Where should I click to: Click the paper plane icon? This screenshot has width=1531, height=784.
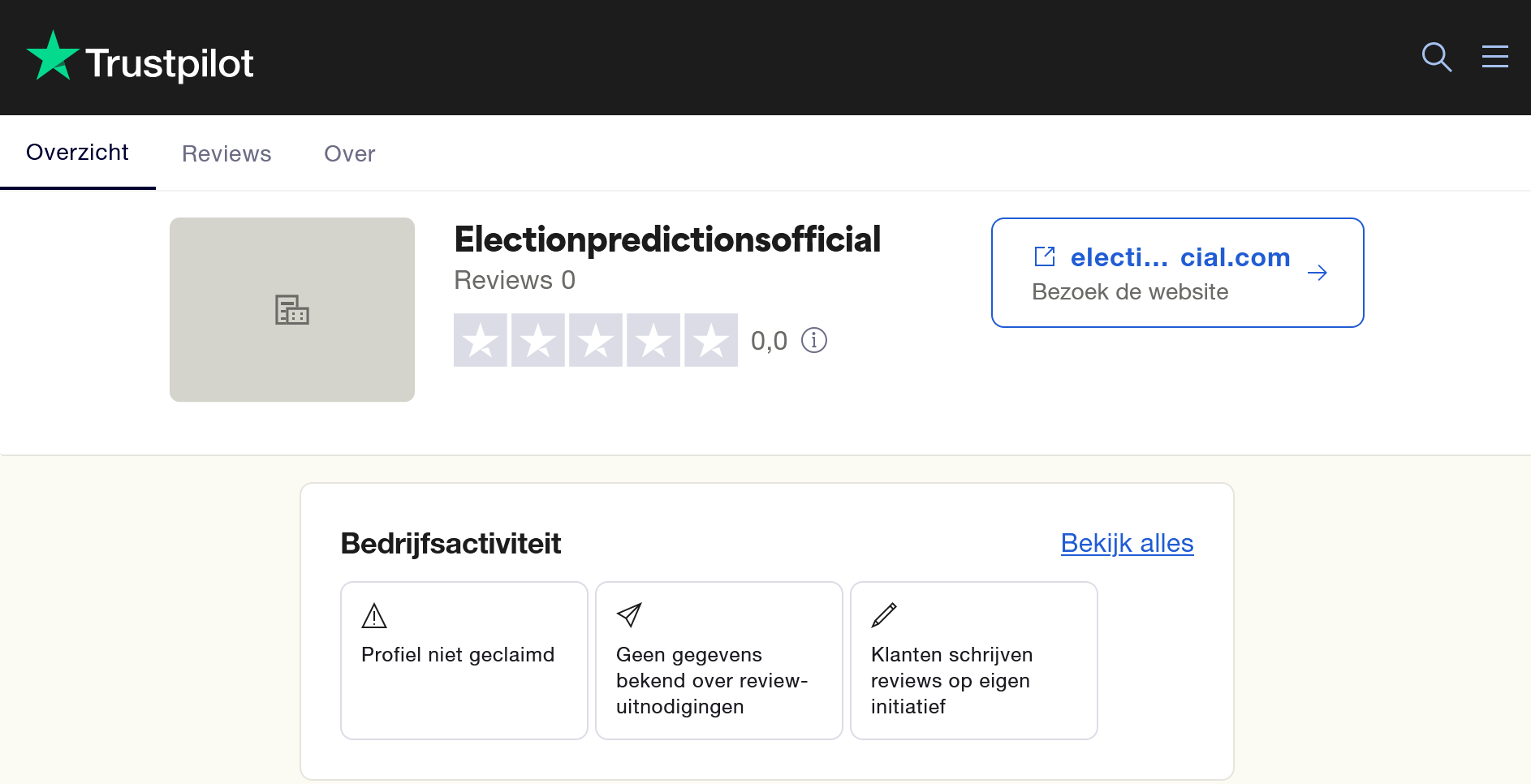(x=629, y=615)
